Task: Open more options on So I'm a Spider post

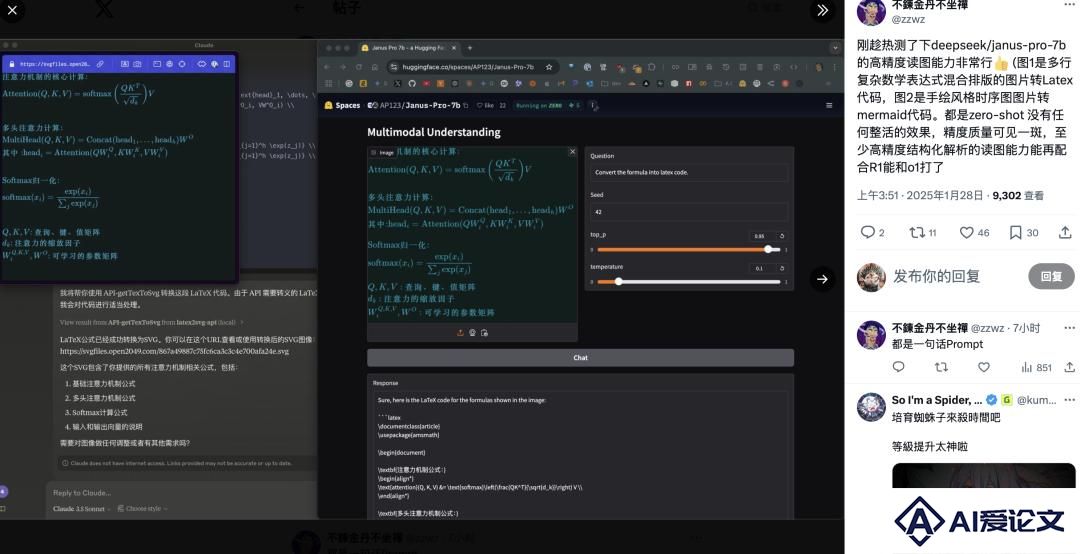Action: (1069, 400)
